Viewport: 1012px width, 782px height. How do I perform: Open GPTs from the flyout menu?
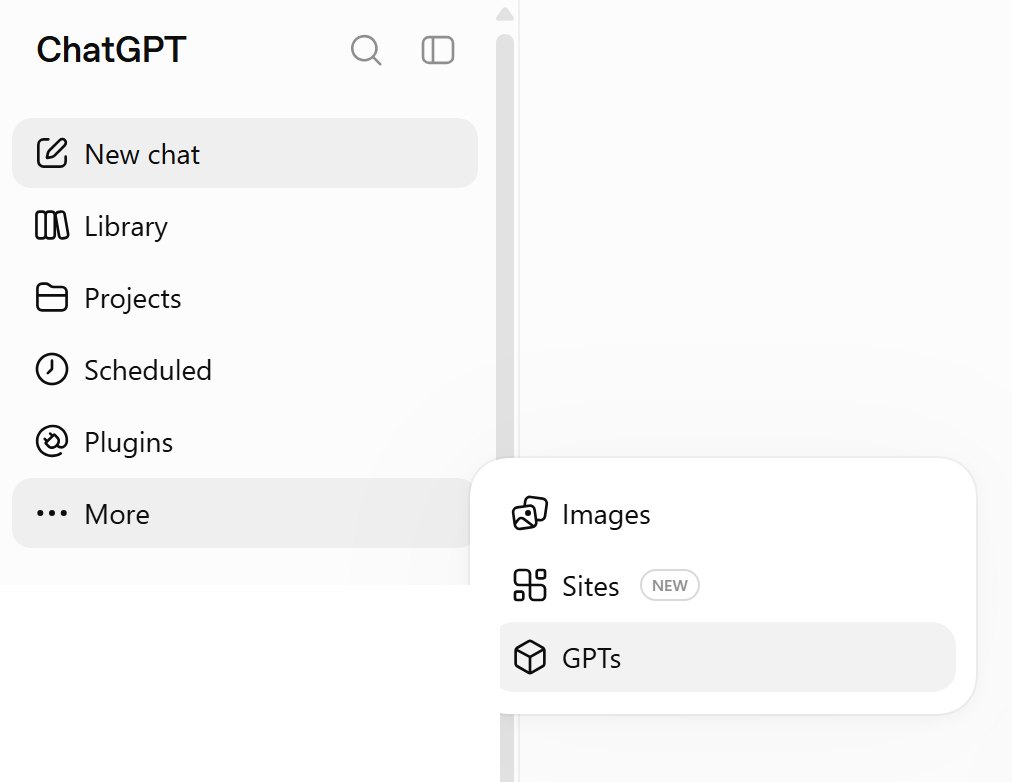coord(727,657)
